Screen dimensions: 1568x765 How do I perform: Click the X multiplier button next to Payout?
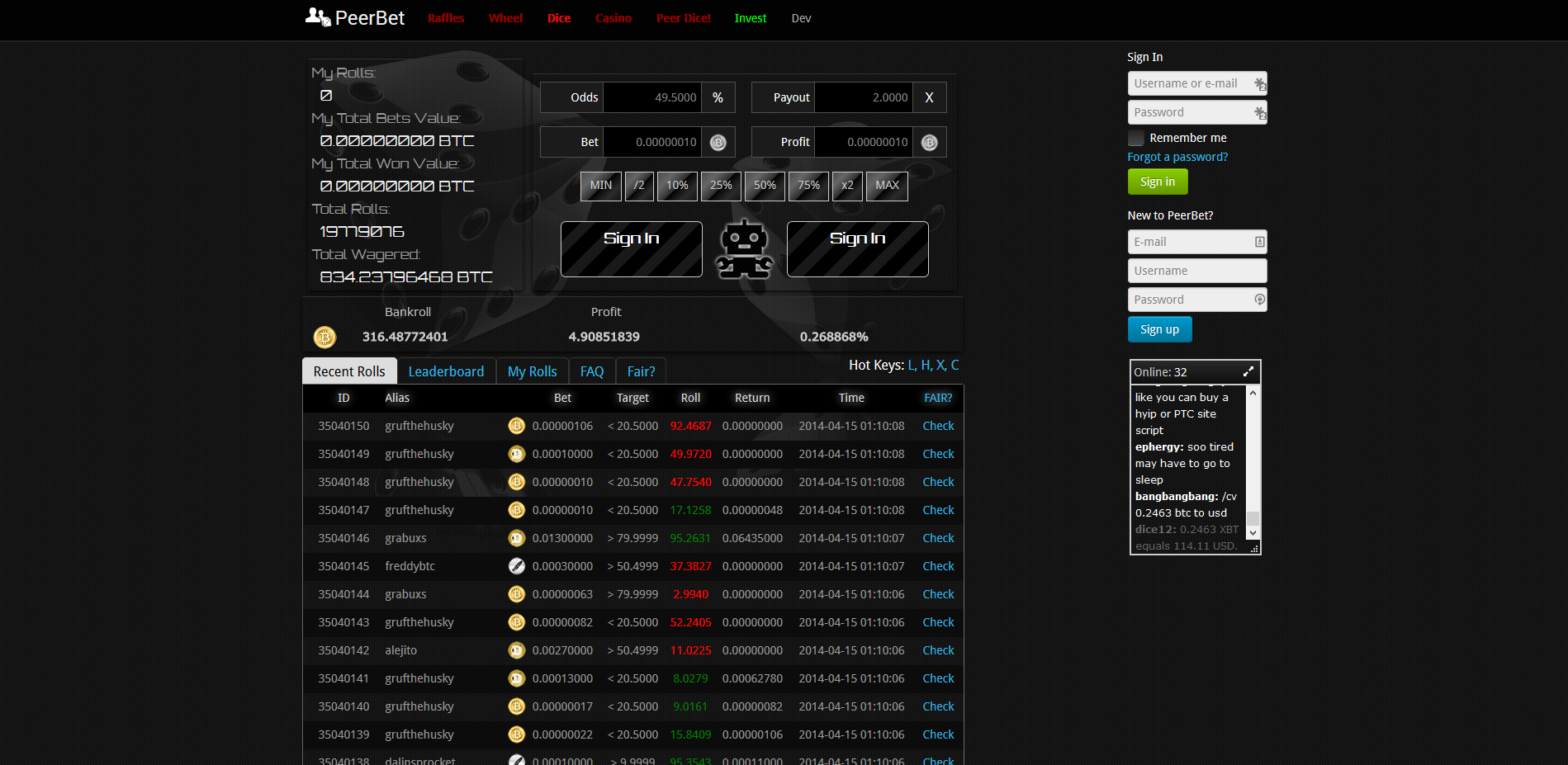point(930,97)
